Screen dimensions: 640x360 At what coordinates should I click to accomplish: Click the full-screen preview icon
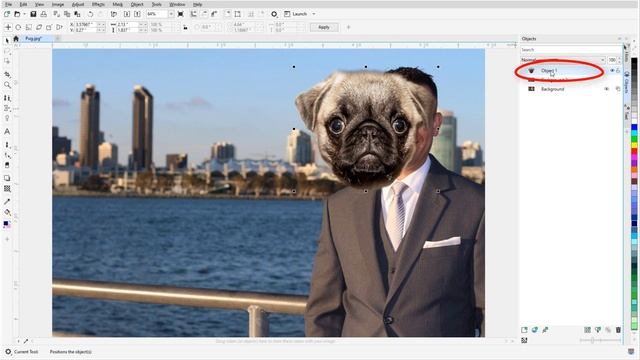click(x=180, y=14)
